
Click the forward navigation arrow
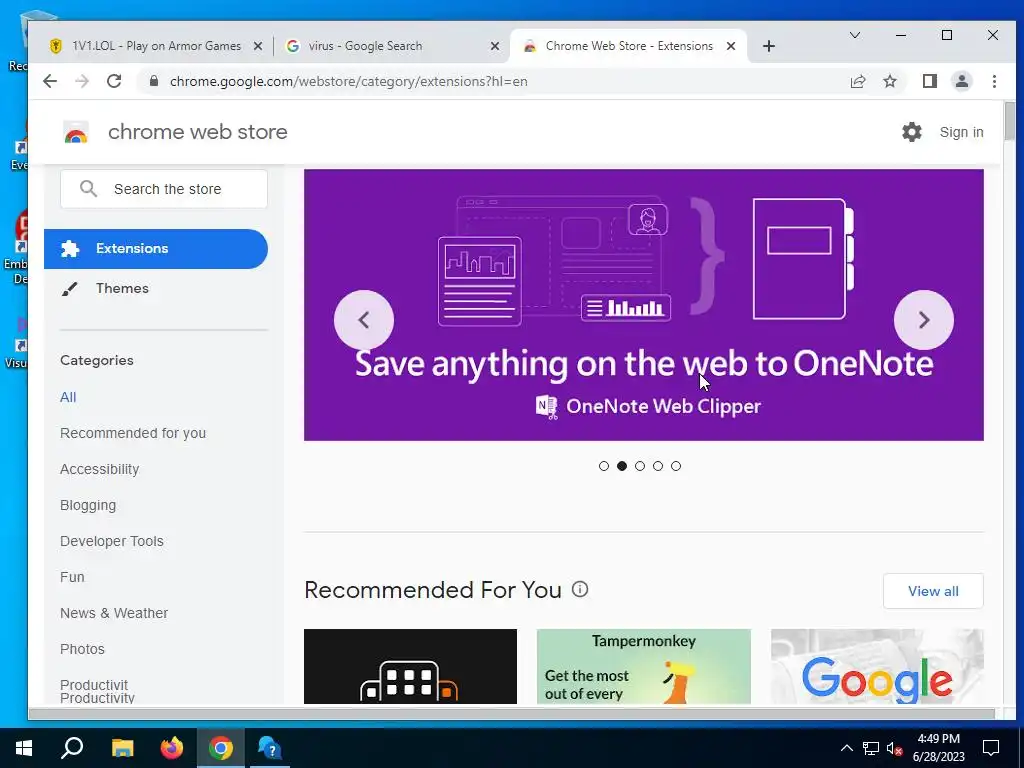82,81
